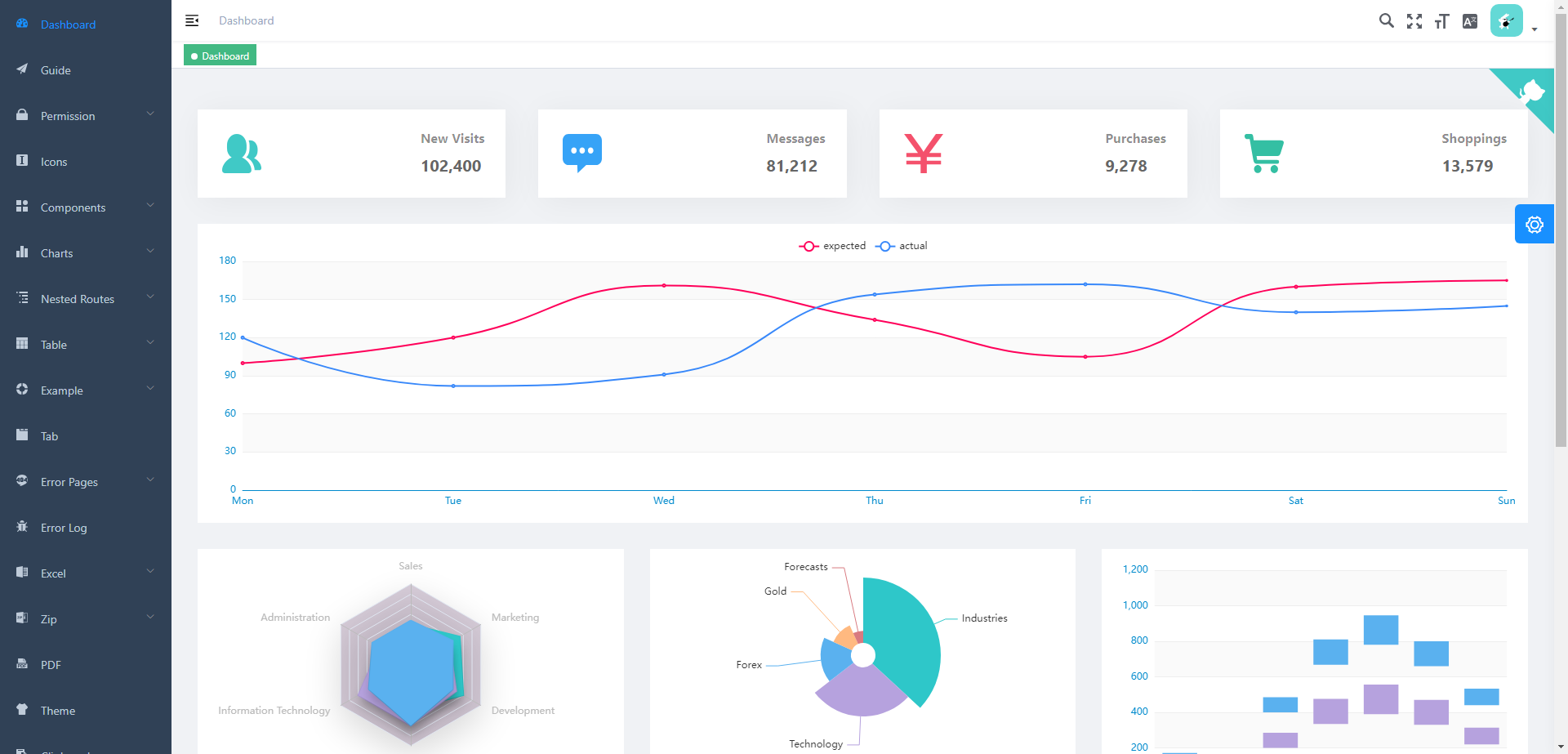The height and width of the screenshot is (754, 1568).
Task: Open the Purchases card value 9,278
Action: [x=1126, y=166]
